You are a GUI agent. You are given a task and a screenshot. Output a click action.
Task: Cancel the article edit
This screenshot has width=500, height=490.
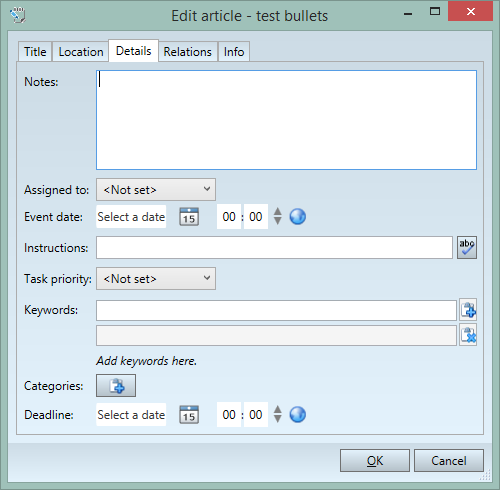click(449, 461)
